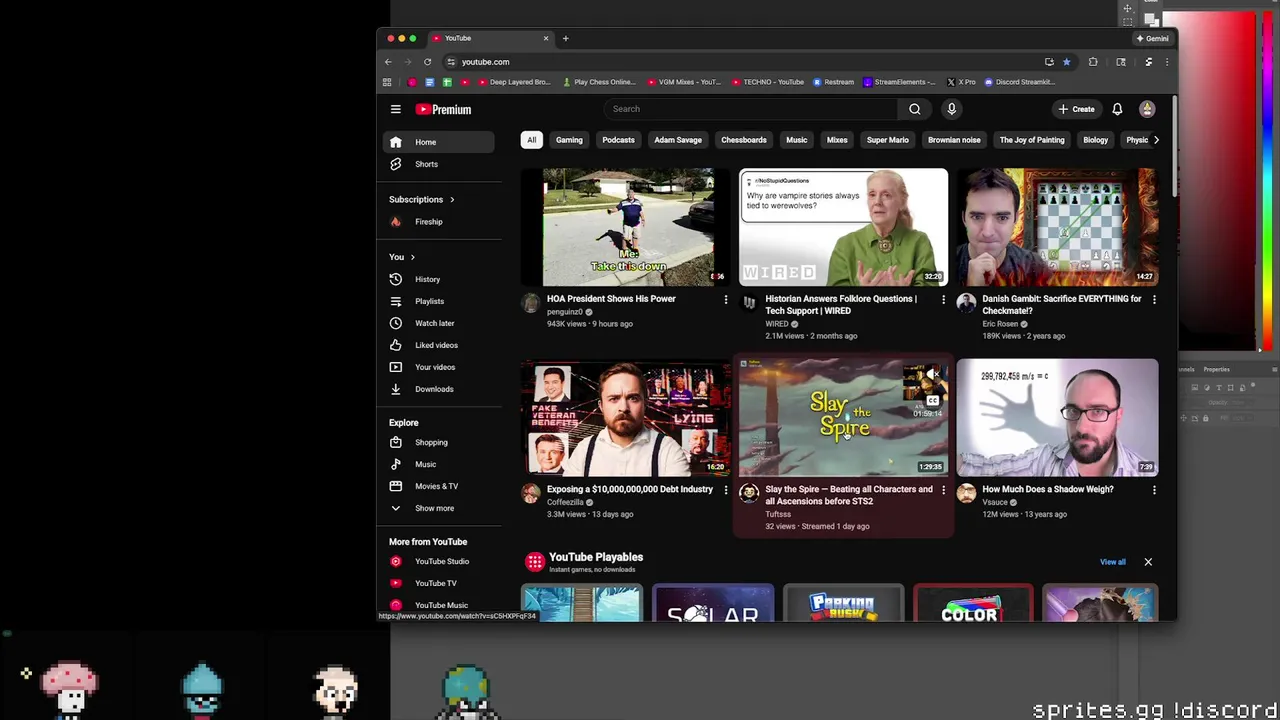Open Gemini in Chrome

coord(1152,38)
